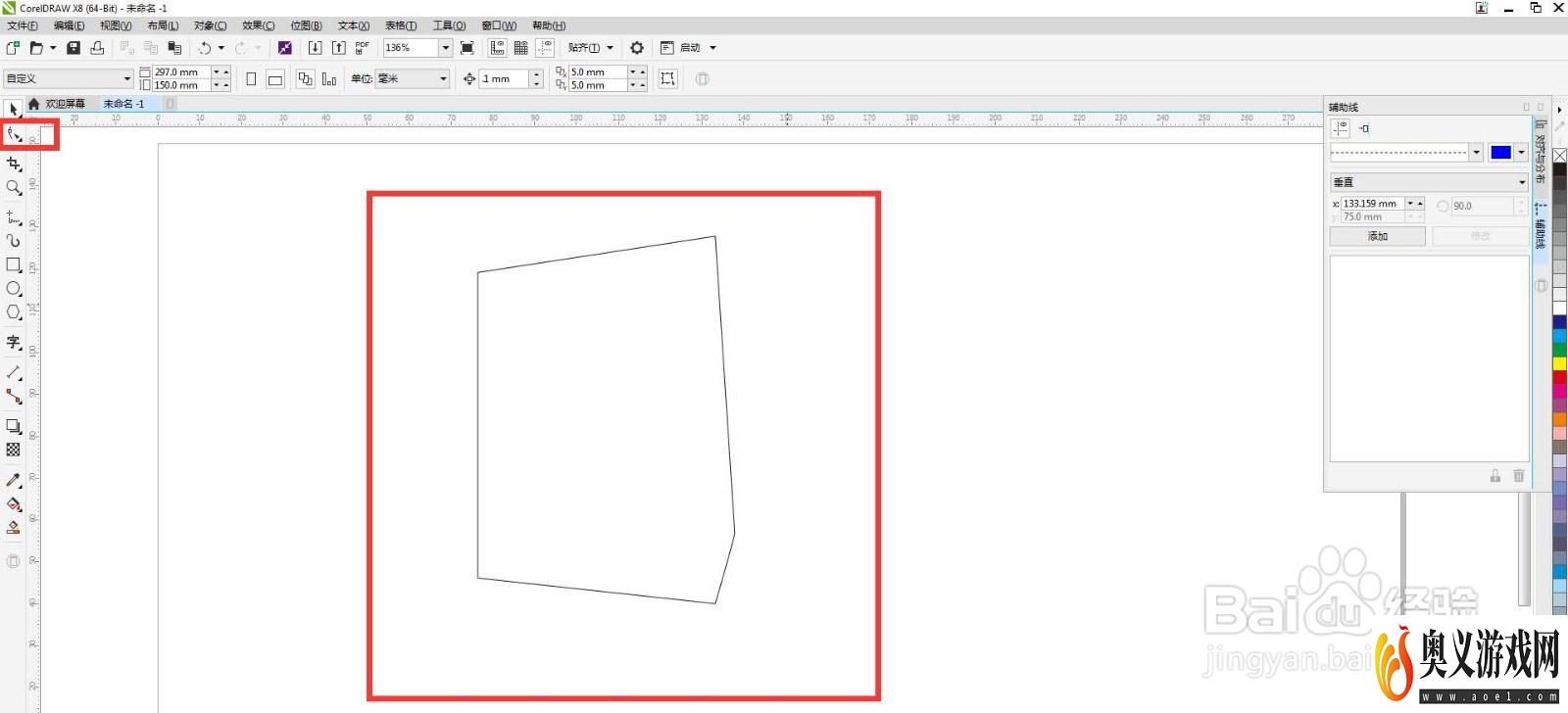
Task: Set page to portrait orientation
Action: pos(251,78)
